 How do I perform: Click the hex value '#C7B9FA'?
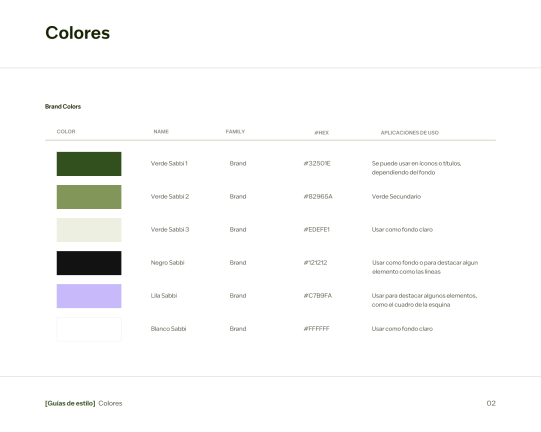pos(318,296)
